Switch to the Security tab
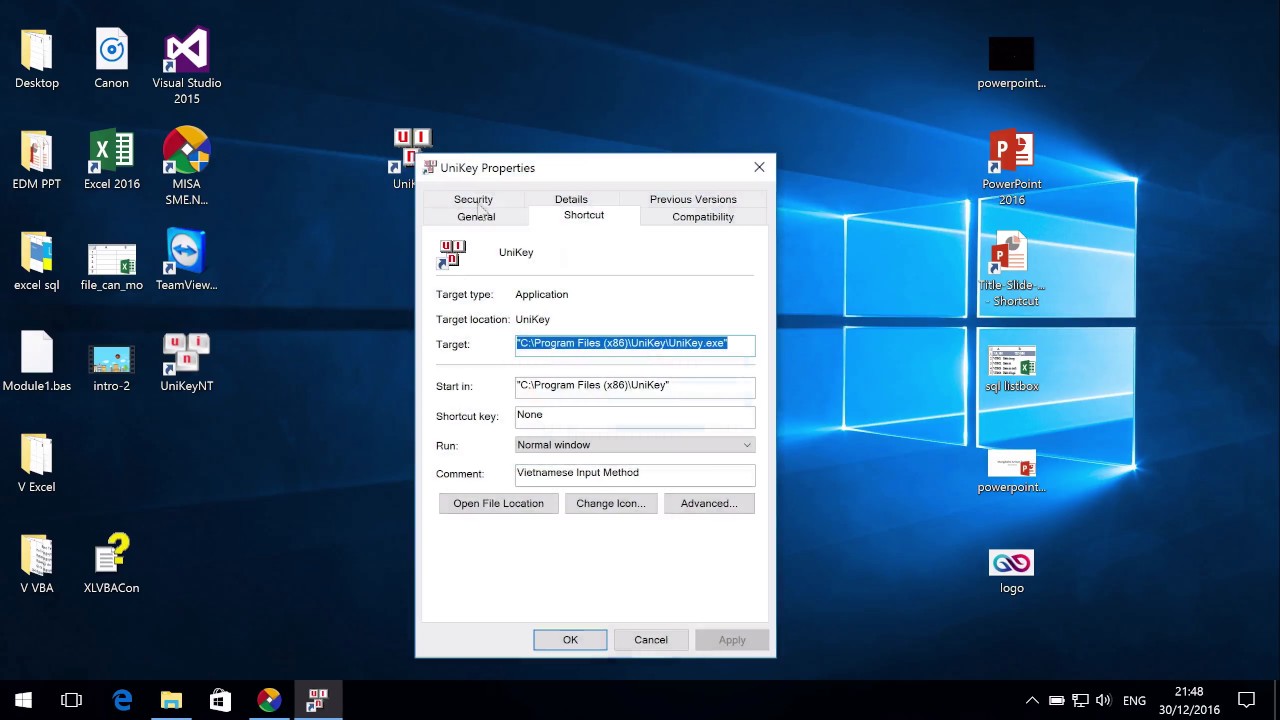This screenshot has width=1280, height=720. coord(473,199)
